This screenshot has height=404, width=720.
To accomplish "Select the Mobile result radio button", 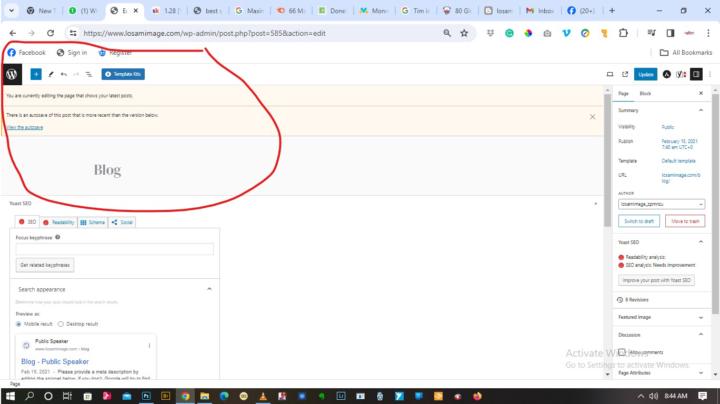I will point(19,324).
